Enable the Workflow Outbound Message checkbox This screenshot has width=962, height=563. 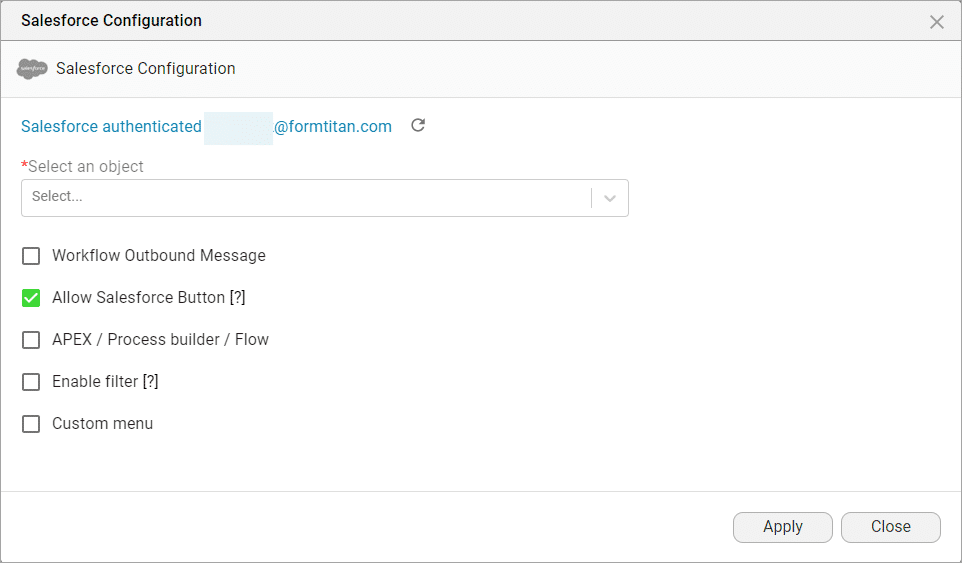pos(31,256)
